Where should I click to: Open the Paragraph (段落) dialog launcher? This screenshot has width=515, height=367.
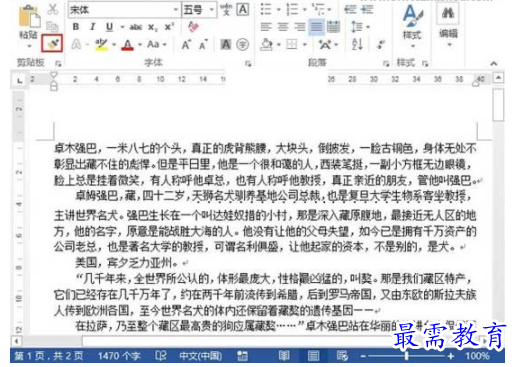tap(386, 63)
